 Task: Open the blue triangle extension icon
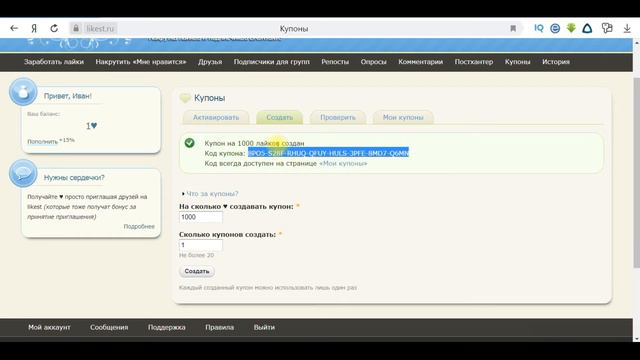[x=587, y=28]
